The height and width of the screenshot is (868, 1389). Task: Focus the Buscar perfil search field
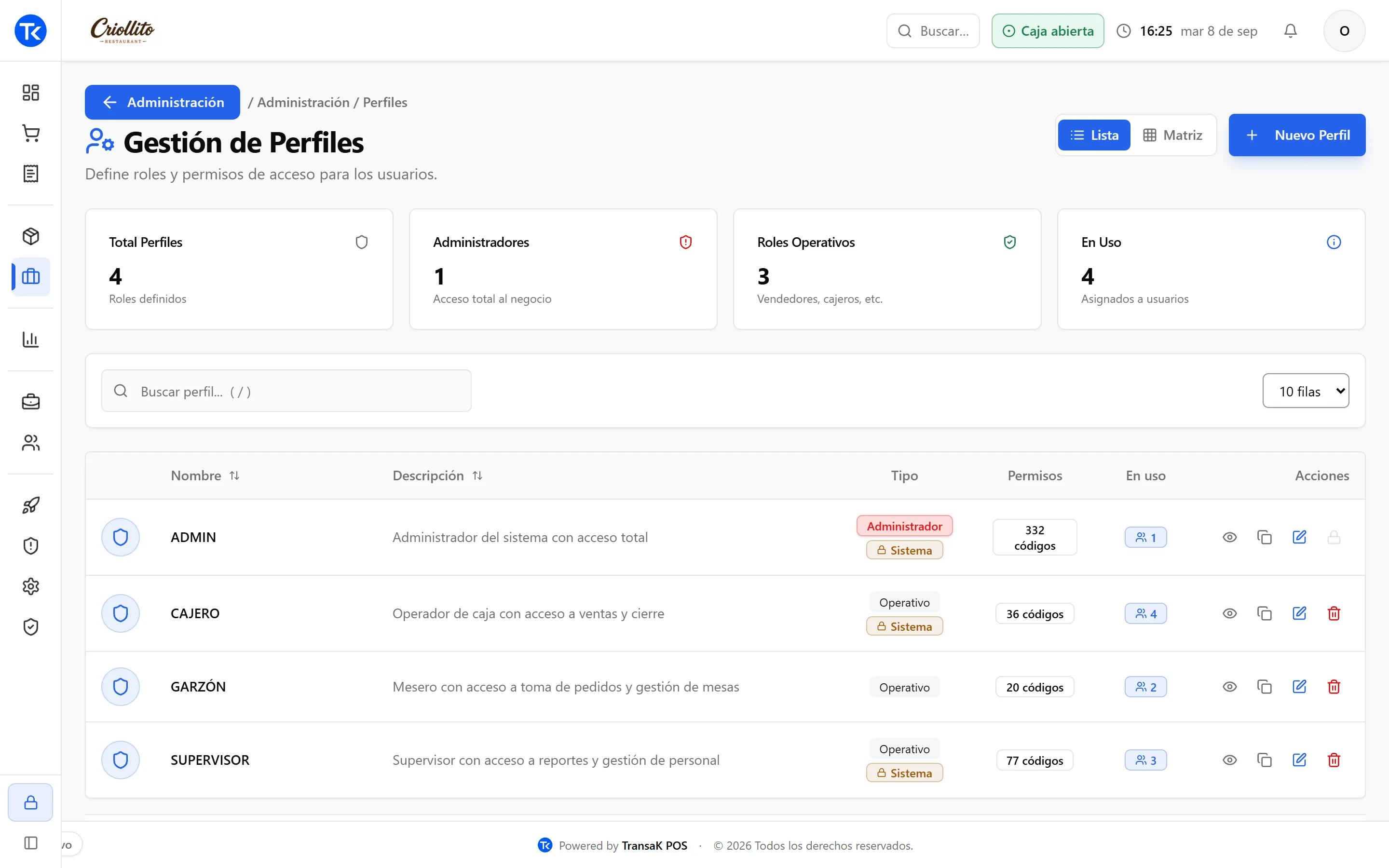(x=286, y=391)
